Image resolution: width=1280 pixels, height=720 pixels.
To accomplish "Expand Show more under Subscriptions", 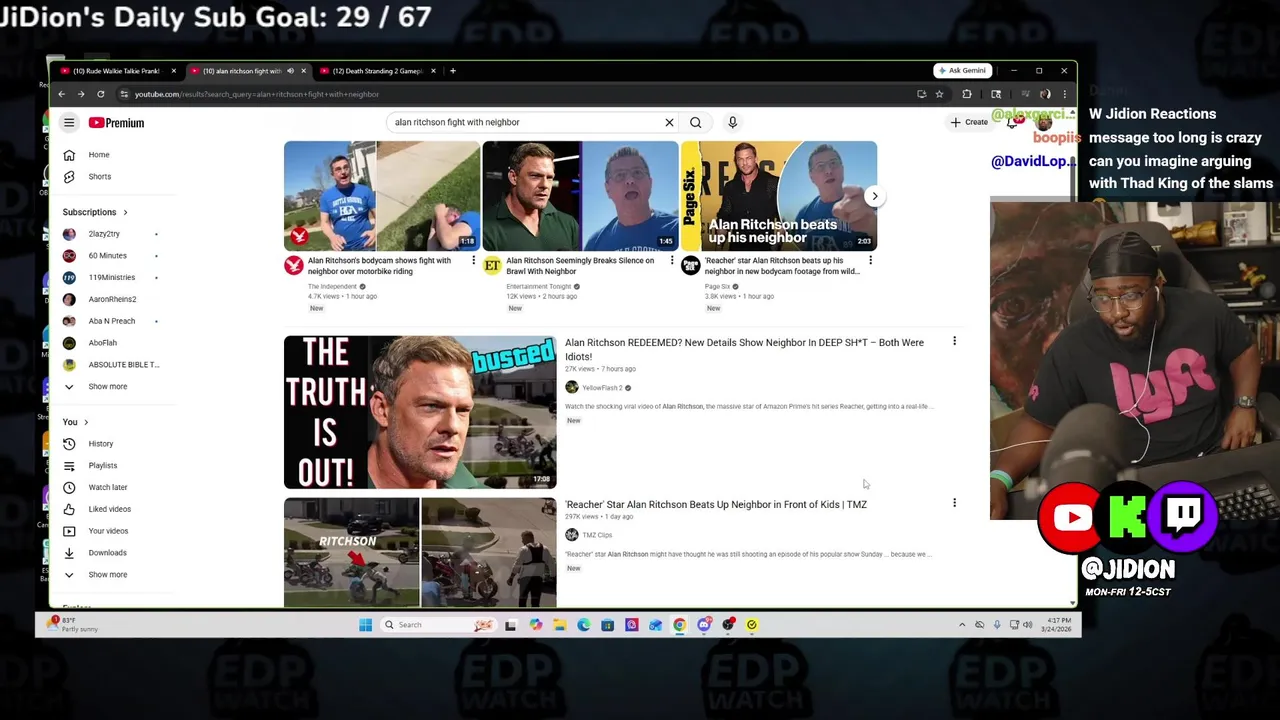I will 110,387.
